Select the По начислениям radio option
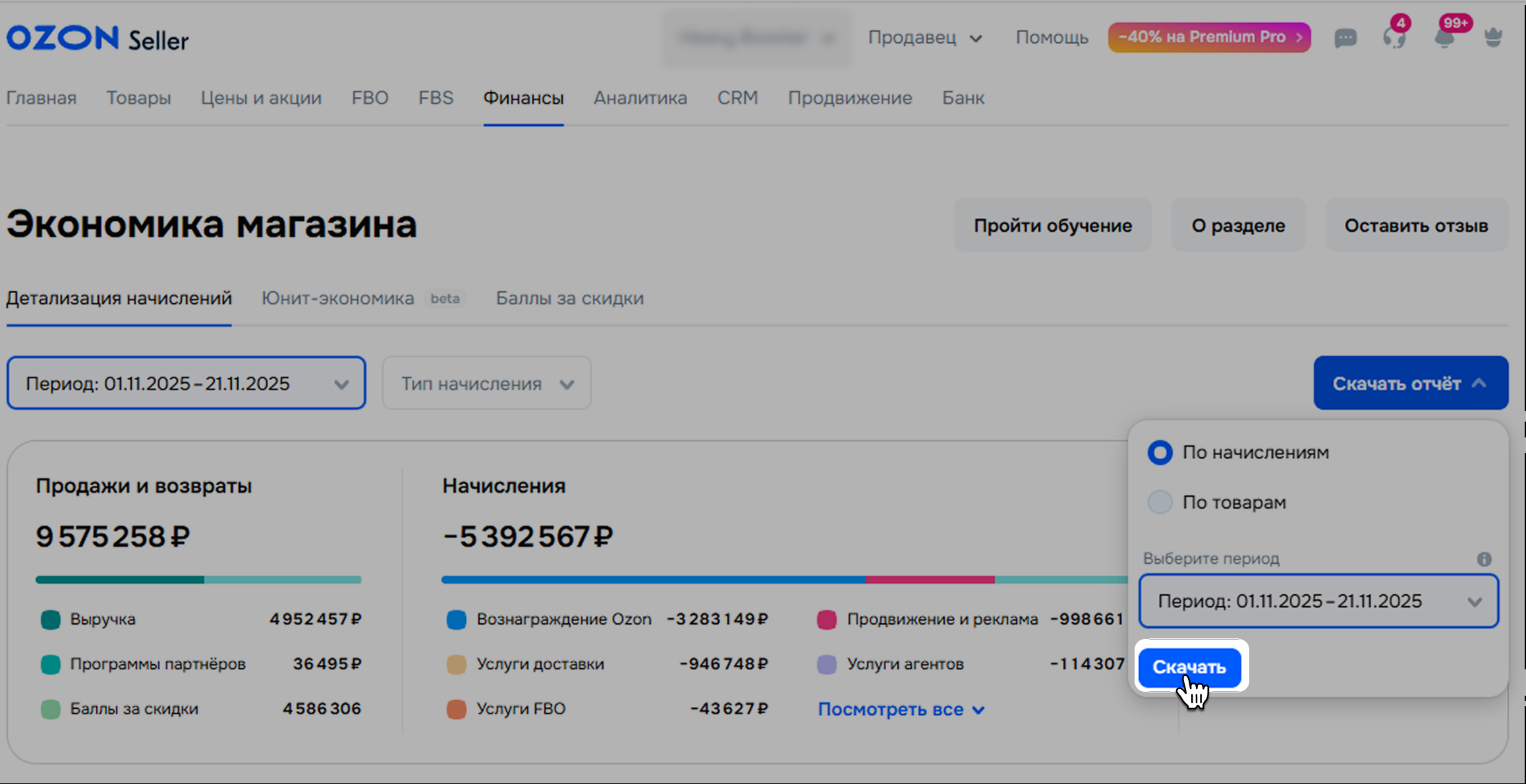The width and height of the screenshot is (1526, 784). click(x=1160, y=453)
